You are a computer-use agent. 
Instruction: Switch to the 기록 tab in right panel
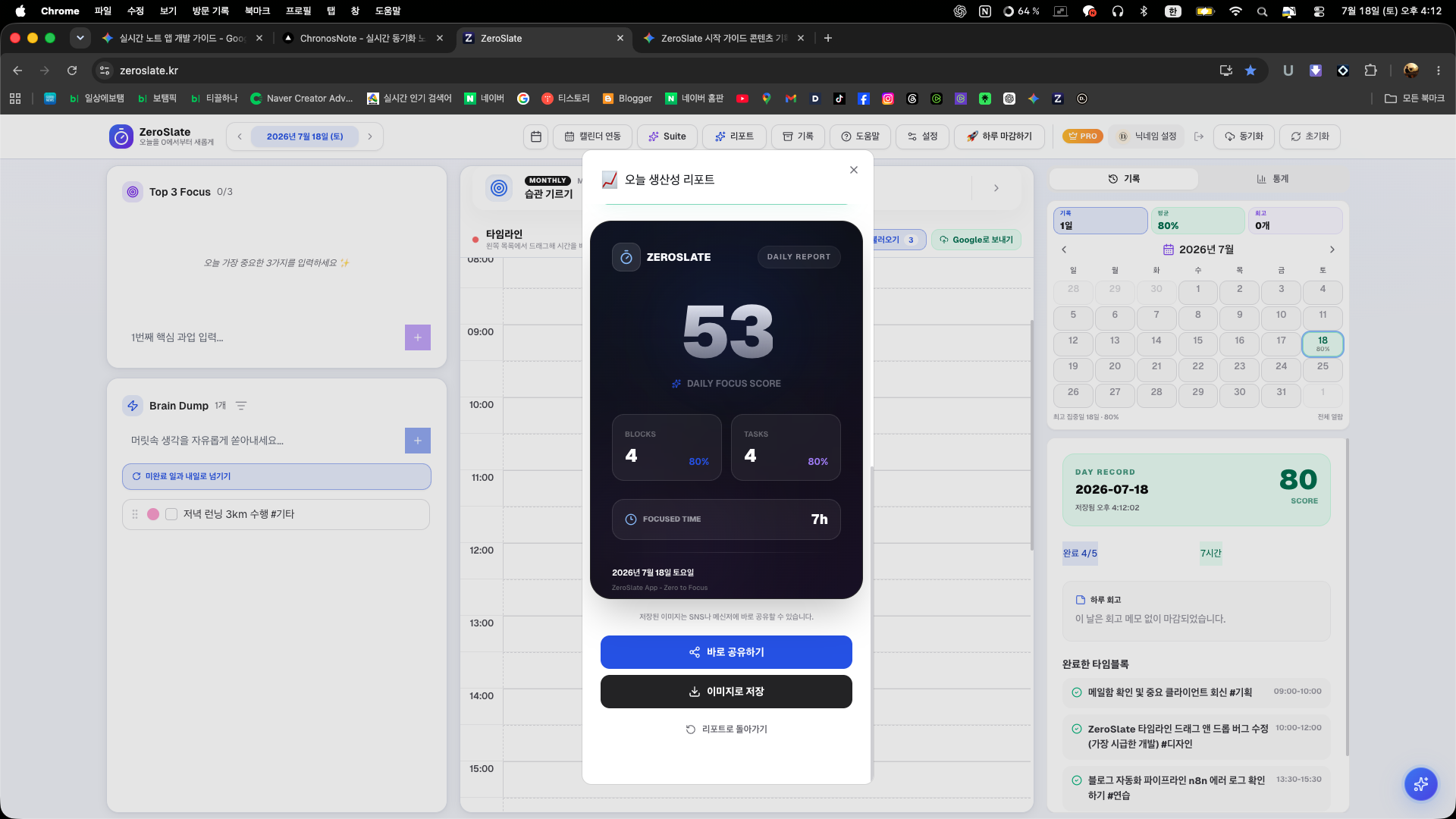[1124, 179]
